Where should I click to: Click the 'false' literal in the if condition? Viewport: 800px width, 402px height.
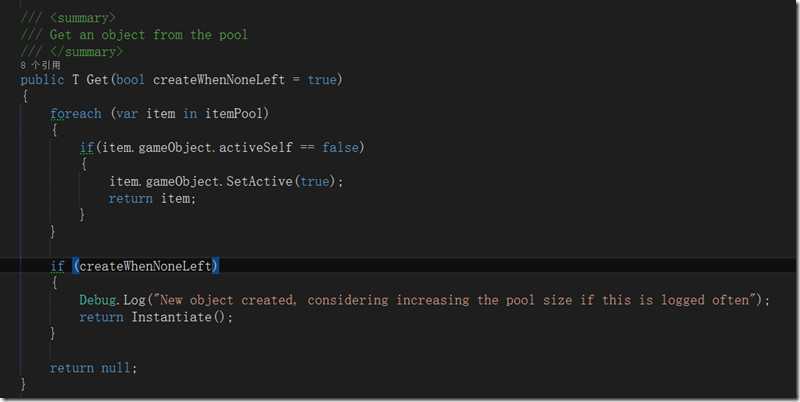click(340, 147)
